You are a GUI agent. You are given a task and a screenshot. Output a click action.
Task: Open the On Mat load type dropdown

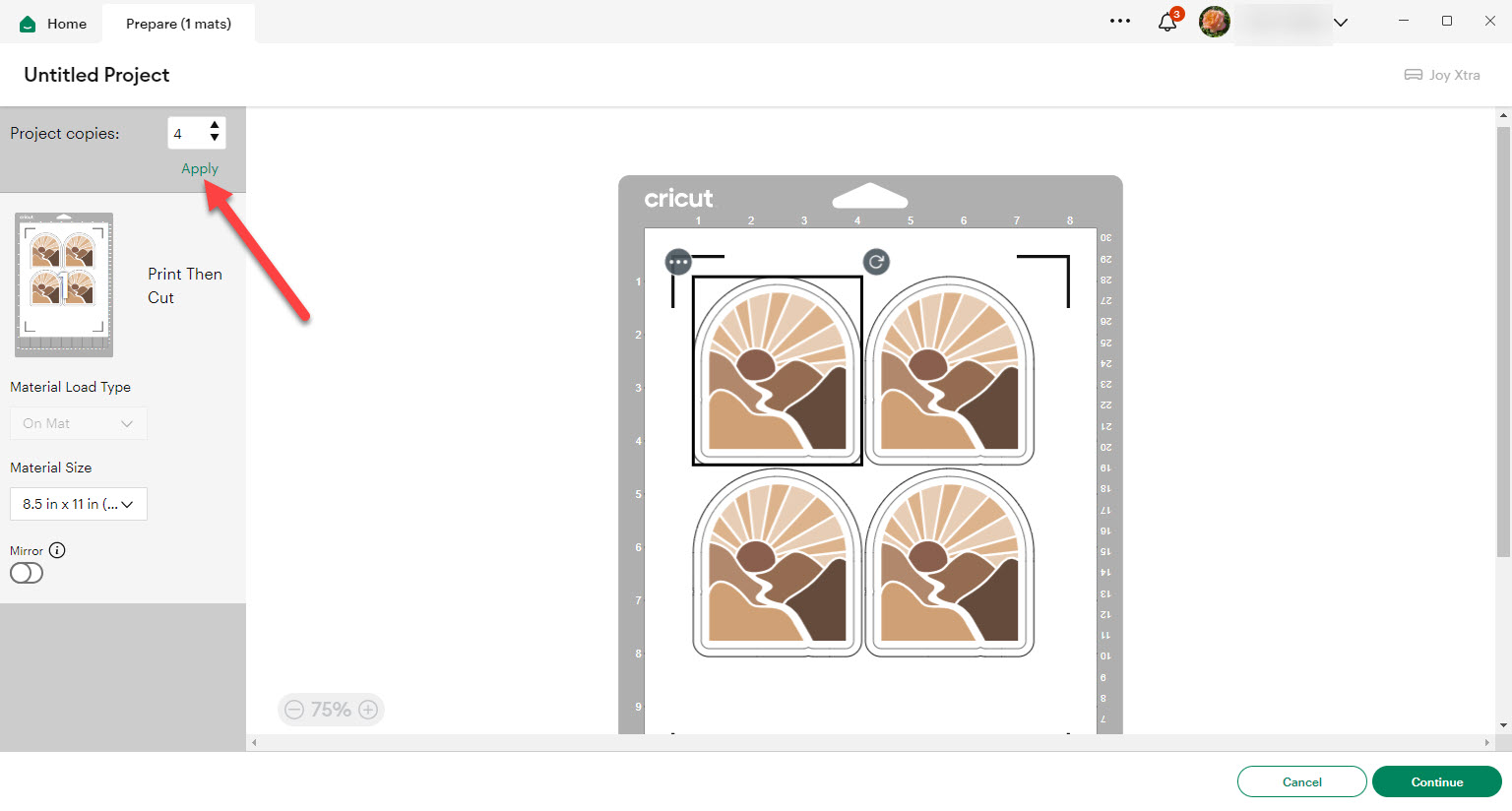click(x=79, y=423)
